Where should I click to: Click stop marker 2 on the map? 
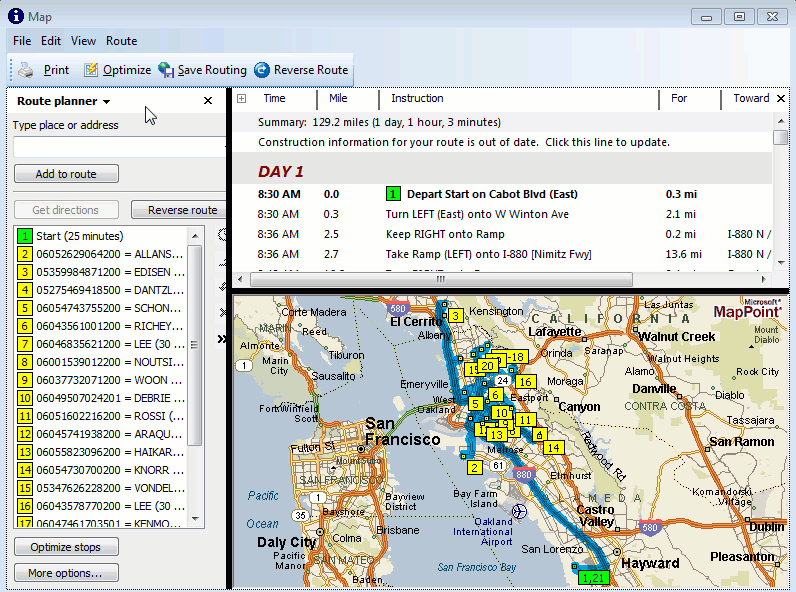(x=474, y=468)
